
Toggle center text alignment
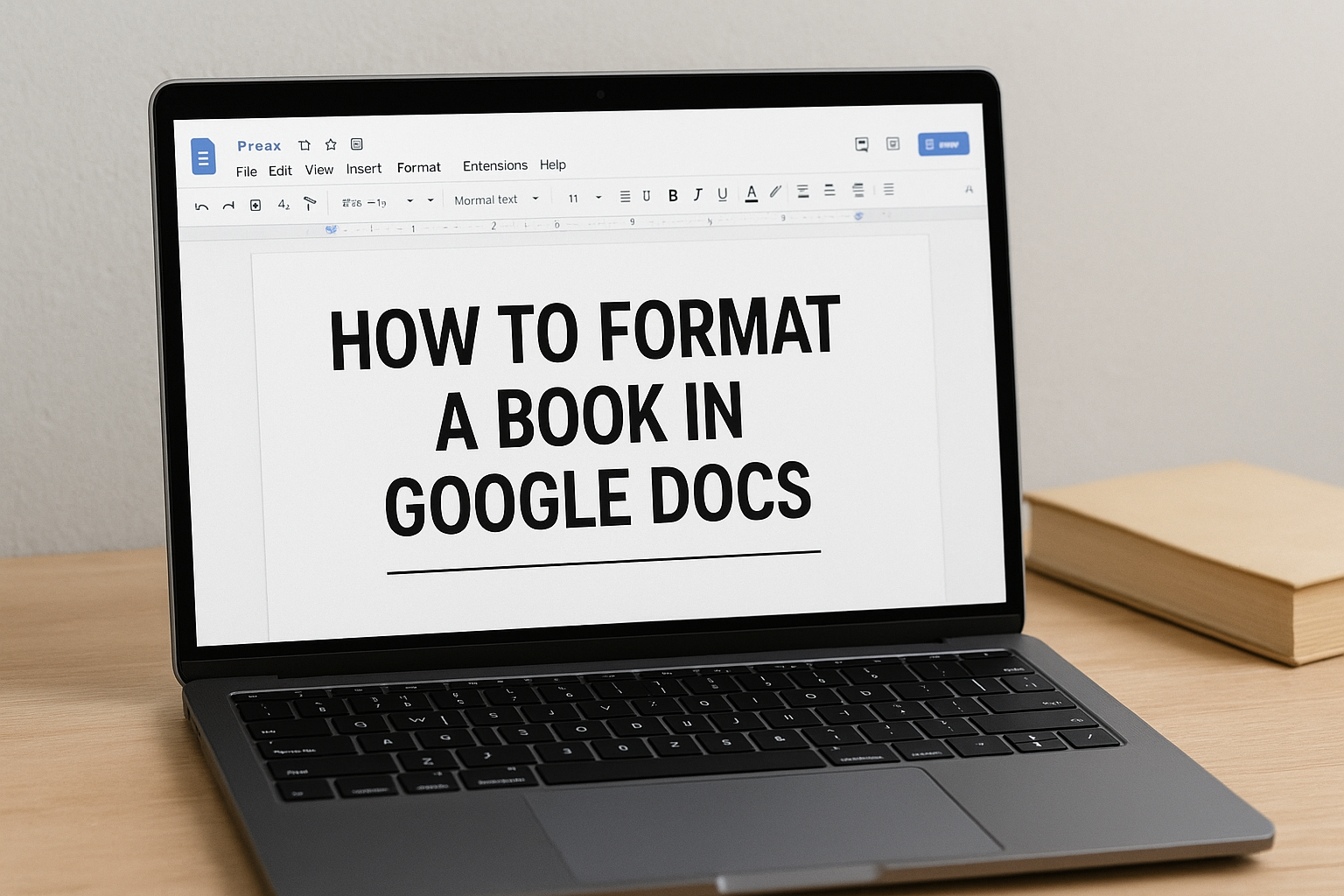[x=828, y=192]
